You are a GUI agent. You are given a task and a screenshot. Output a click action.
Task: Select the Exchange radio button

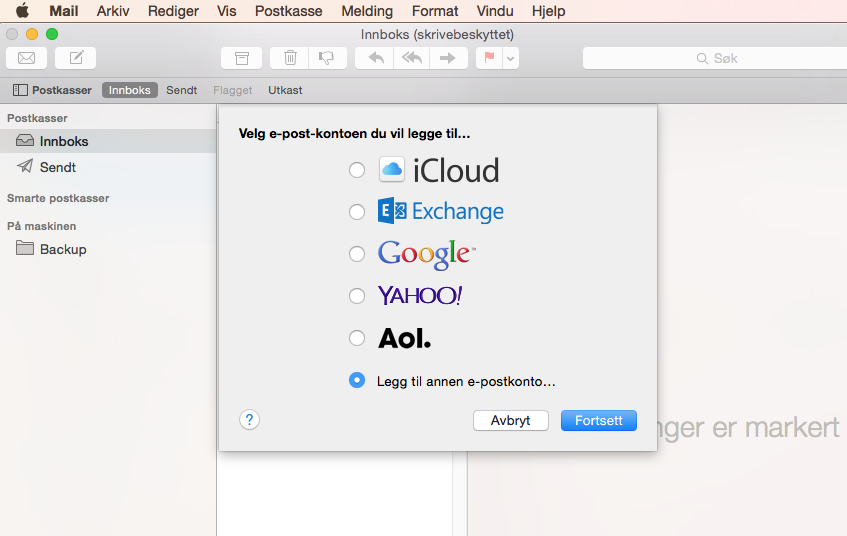click(x=357, y=212)
